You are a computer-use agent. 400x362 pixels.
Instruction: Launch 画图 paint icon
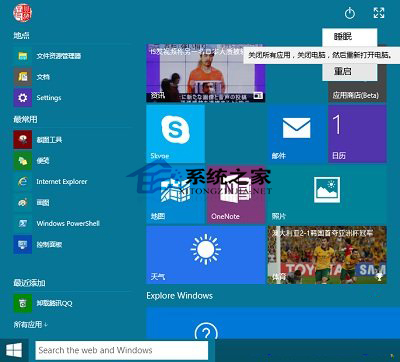23,202
